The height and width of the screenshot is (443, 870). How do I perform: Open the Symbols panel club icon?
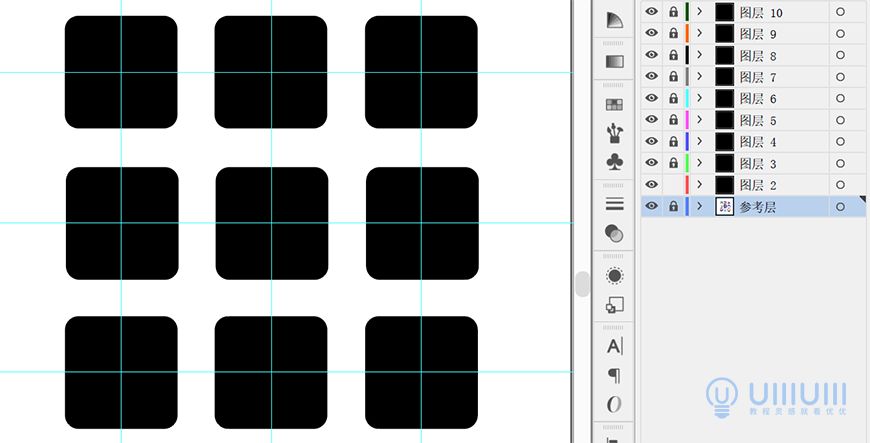click(x=614, y=161)
